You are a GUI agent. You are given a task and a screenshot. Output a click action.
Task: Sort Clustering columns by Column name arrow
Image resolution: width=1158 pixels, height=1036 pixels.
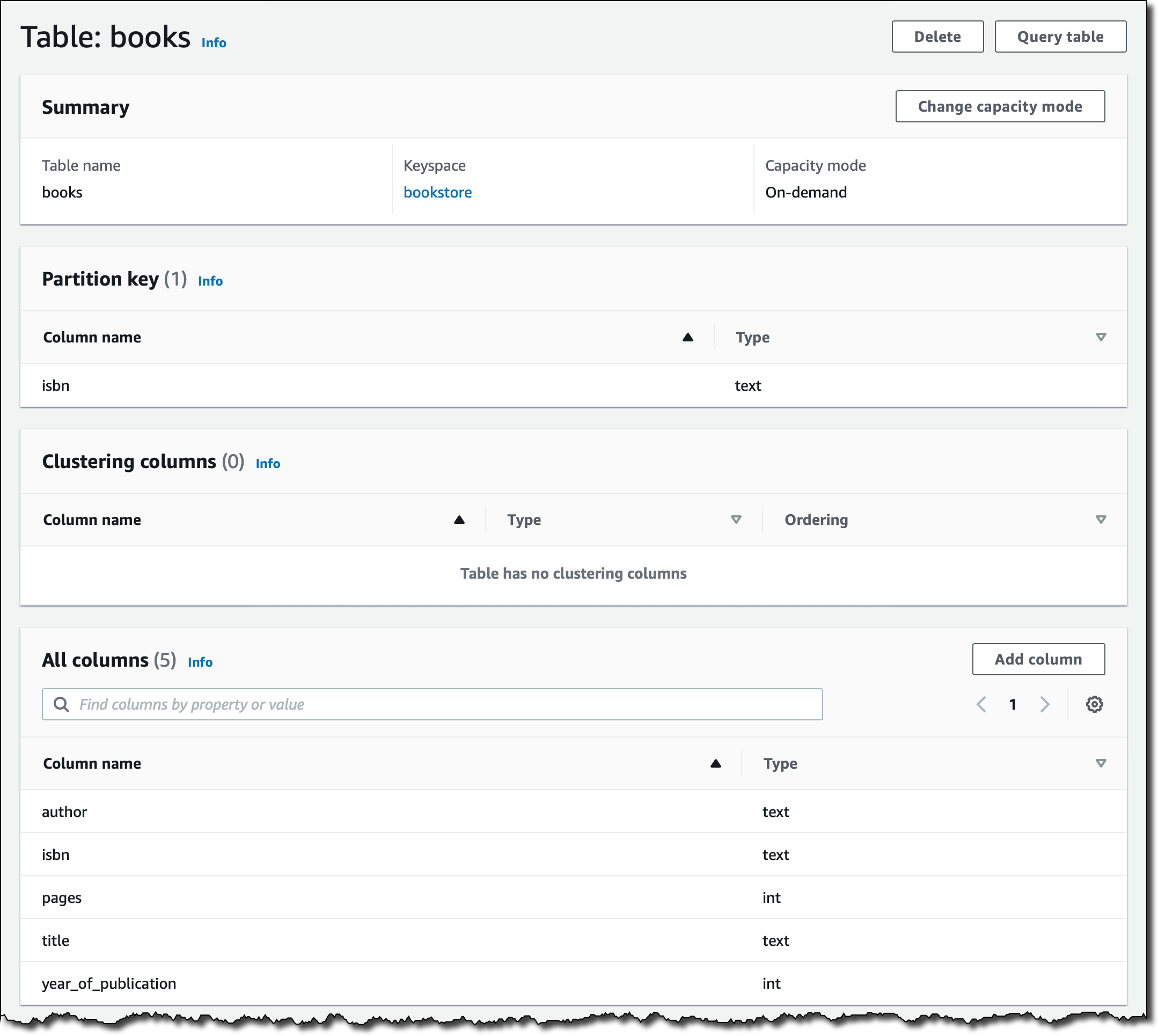tap(459, 520)
